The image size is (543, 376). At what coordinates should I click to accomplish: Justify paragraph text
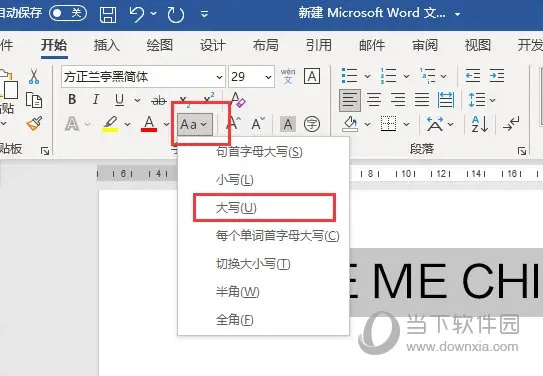pyautogui.click(x=422, y=100)
